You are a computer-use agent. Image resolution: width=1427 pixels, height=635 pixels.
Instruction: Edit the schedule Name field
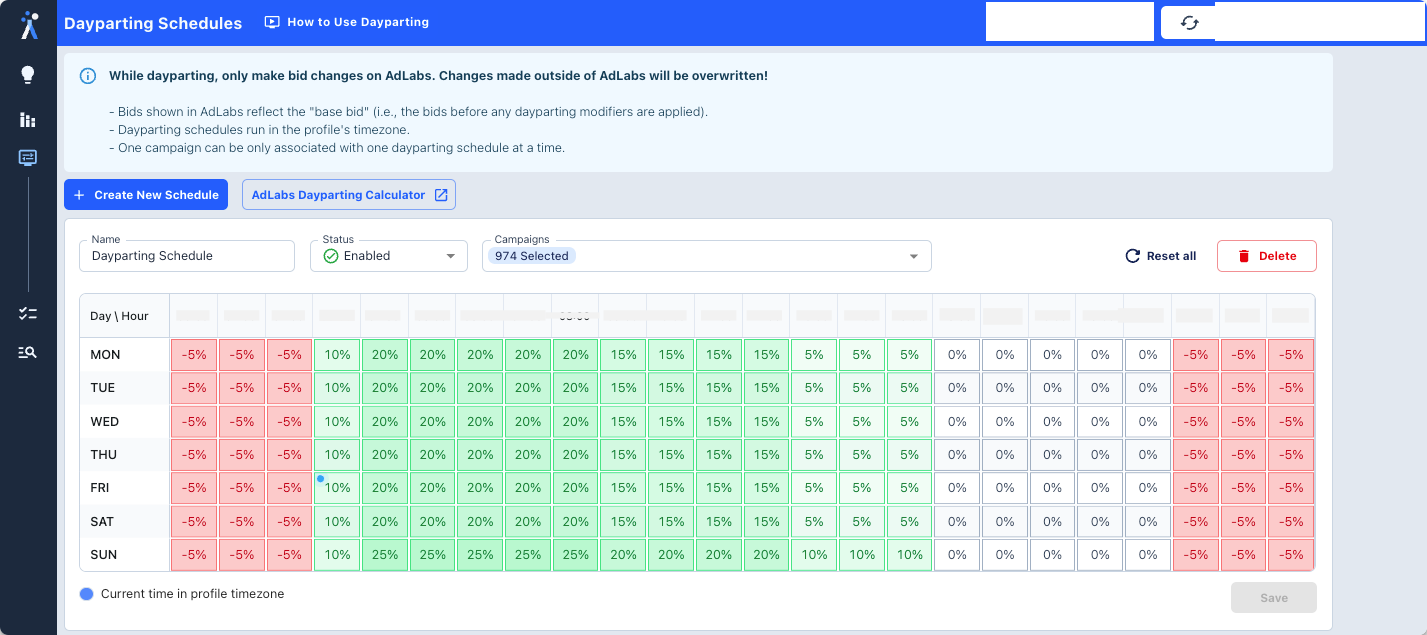coord(187,256)
